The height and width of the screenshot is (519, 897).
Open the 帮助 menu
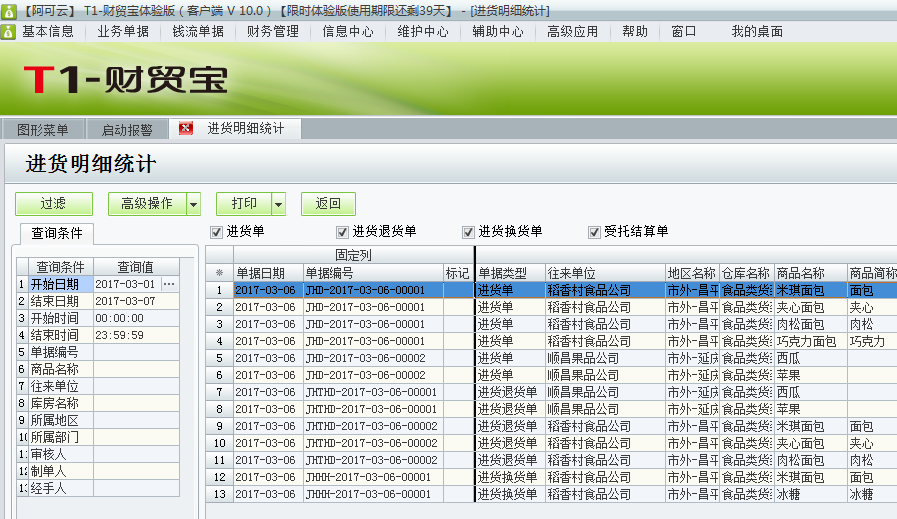click(x=635, y=31)
